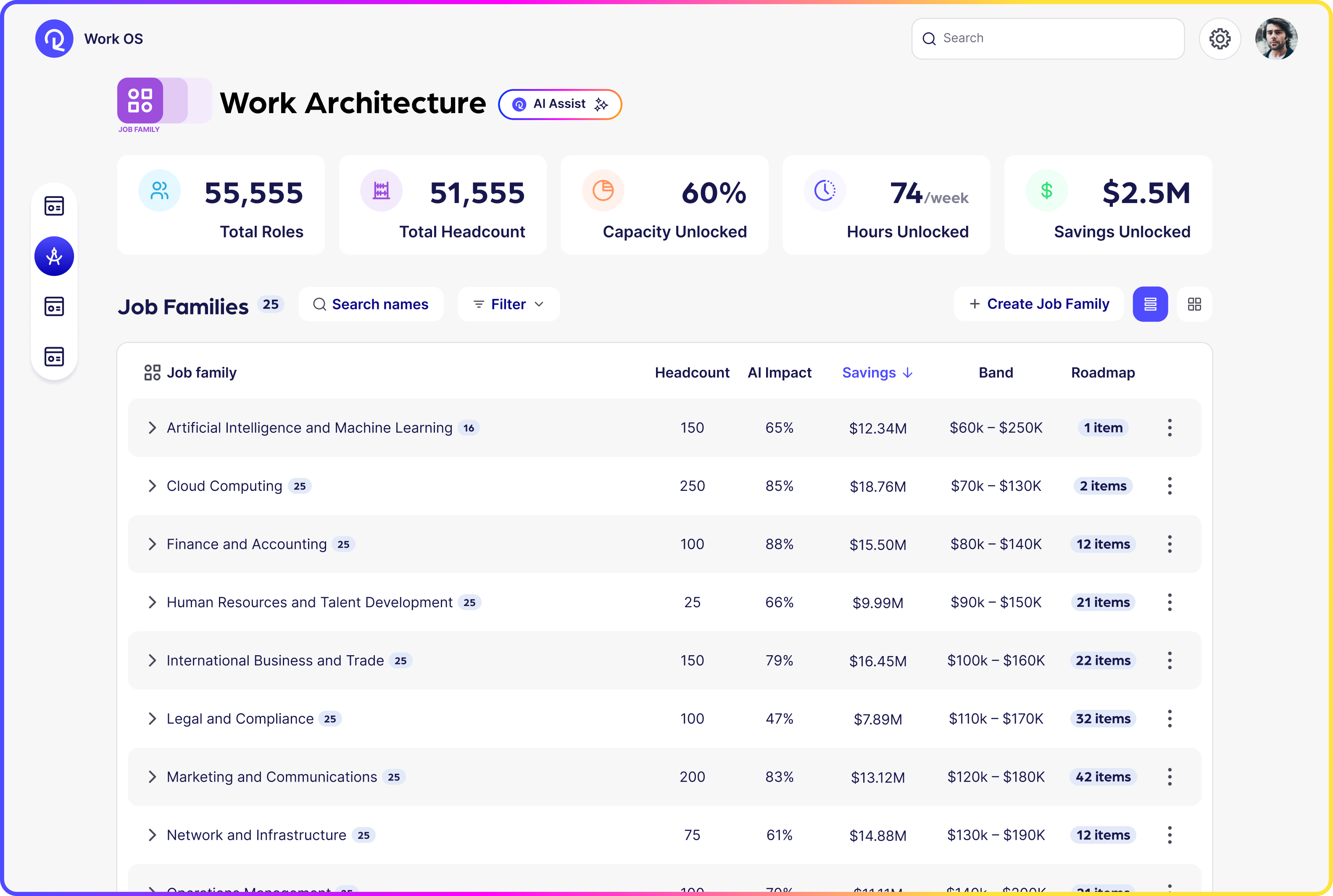The image size is (1333, 896).
Task: Click the 88% AI Impact value
Action: pyautogui.click(x=780, y=544)
